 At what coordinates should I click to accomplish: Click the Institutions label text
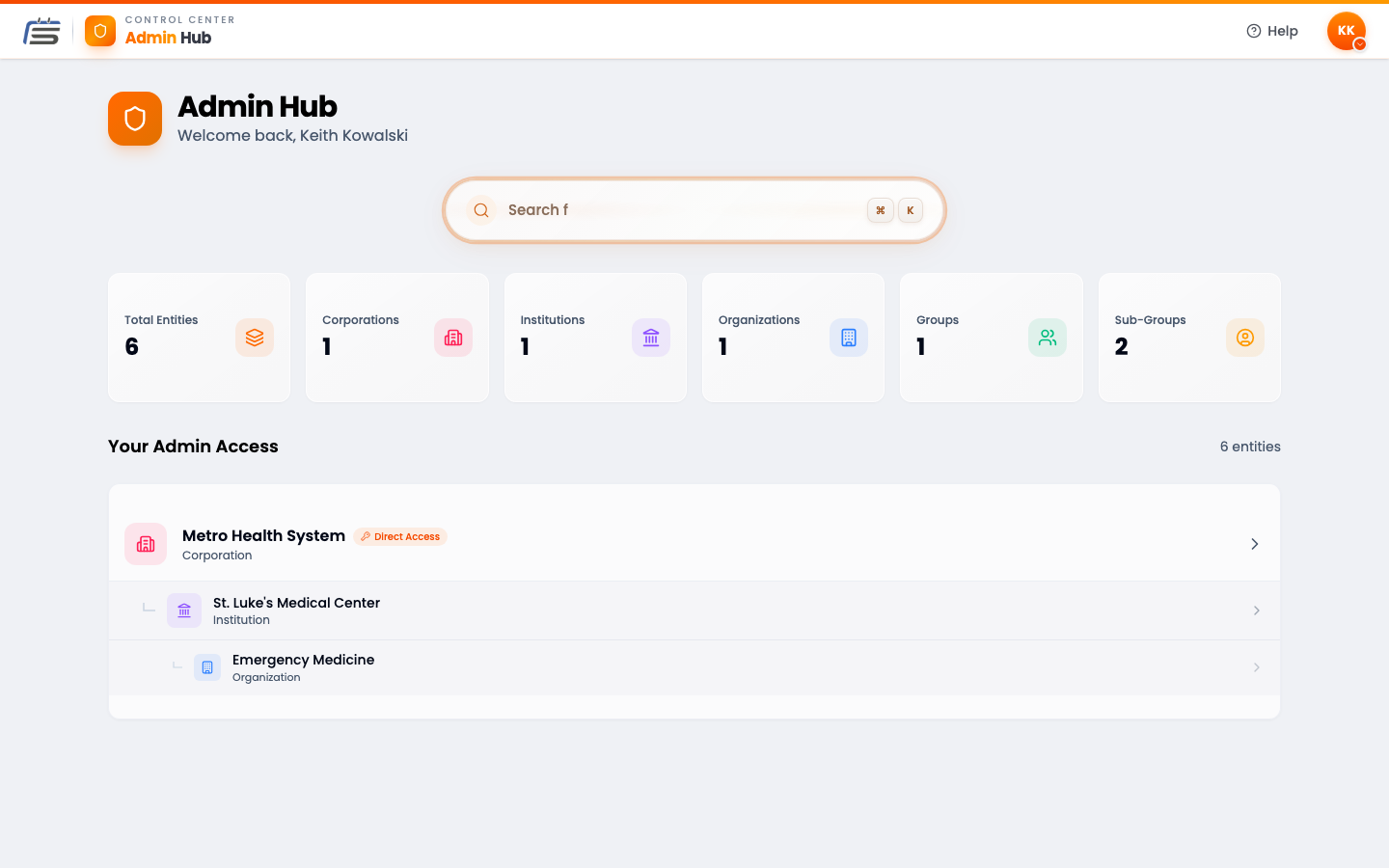pos(553,320)
